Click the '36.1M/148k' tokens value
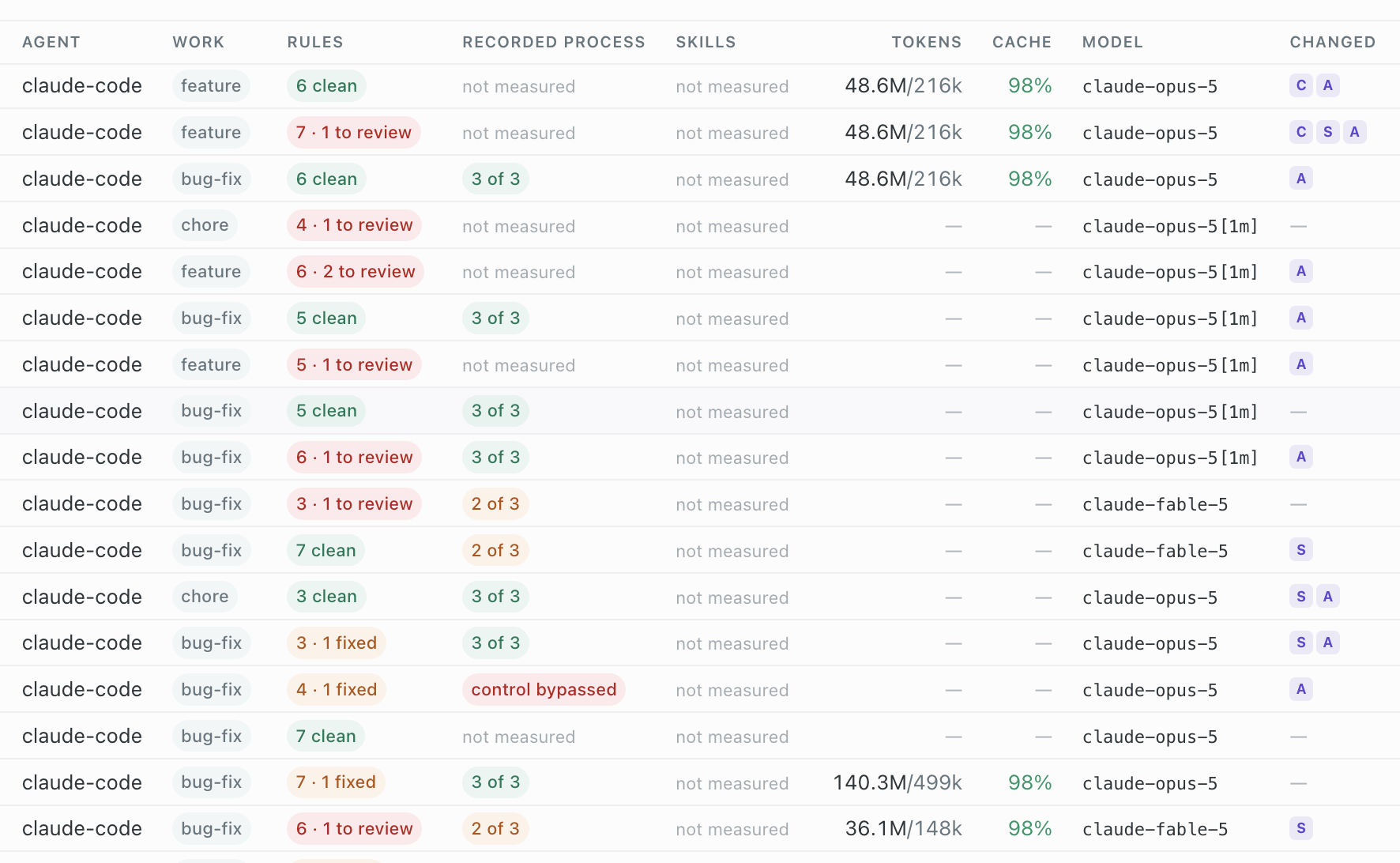The width and height of the screenshot is (1400, 863). point(904,828)
